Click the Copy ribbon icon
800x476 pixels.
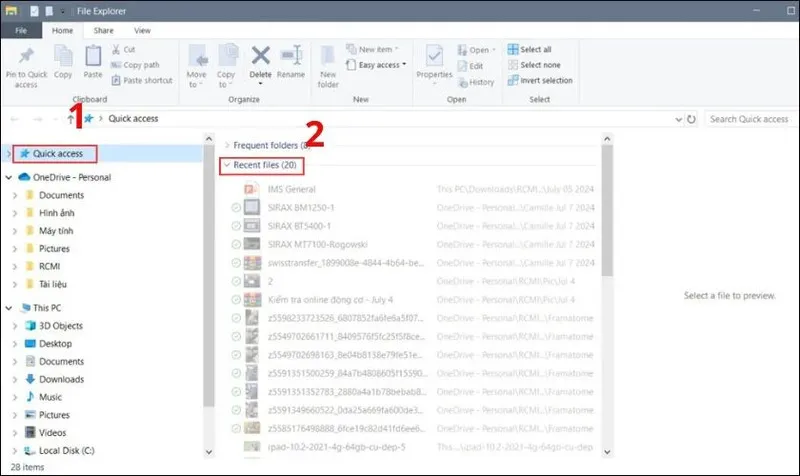[x=63, y=56]
